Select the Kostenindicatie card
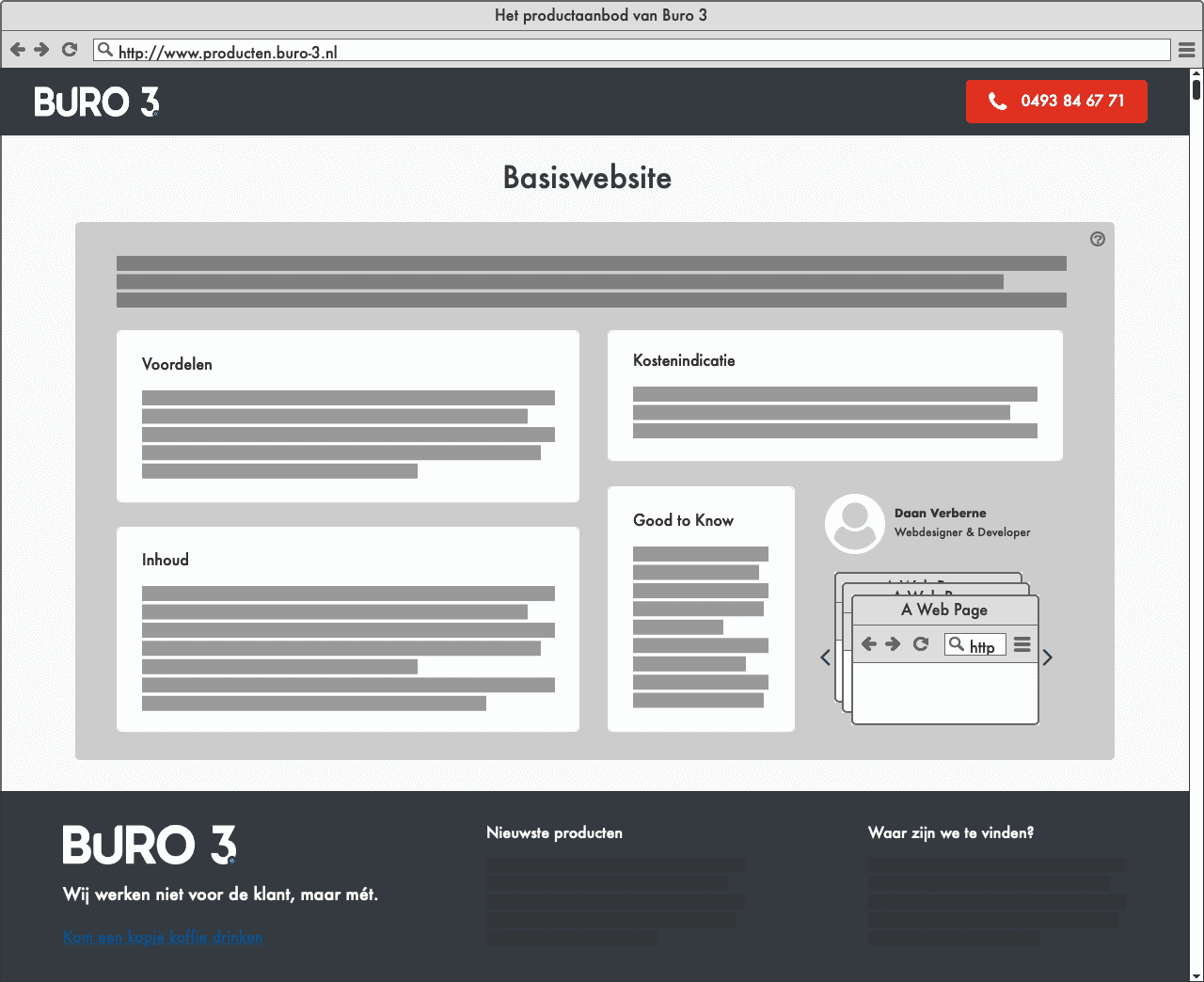Screen dimensions: 1204x982 [834, 395]
